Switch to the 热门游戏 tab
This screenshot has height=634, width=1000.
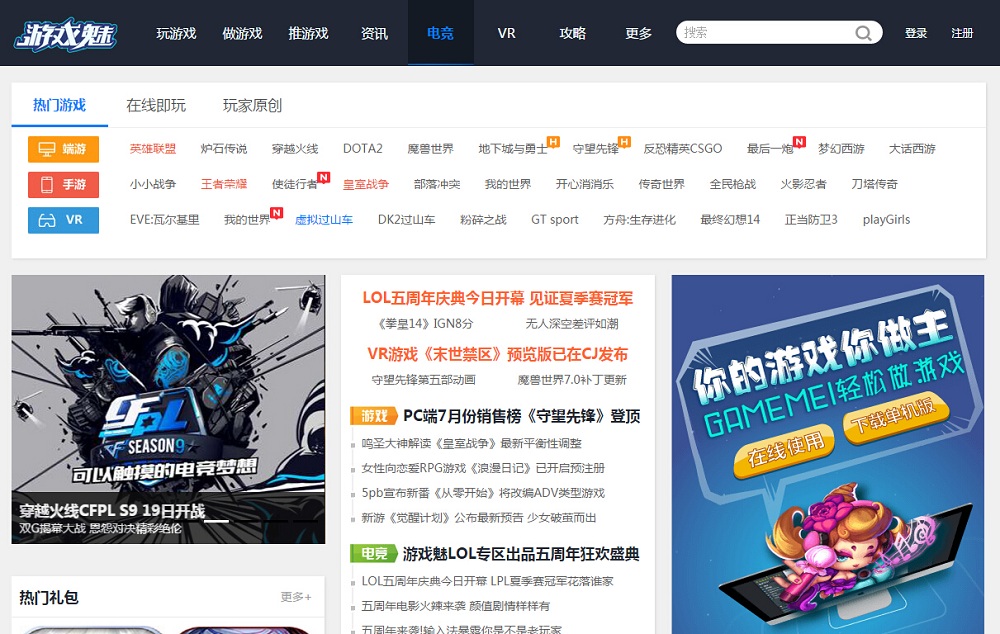[59, 105]
